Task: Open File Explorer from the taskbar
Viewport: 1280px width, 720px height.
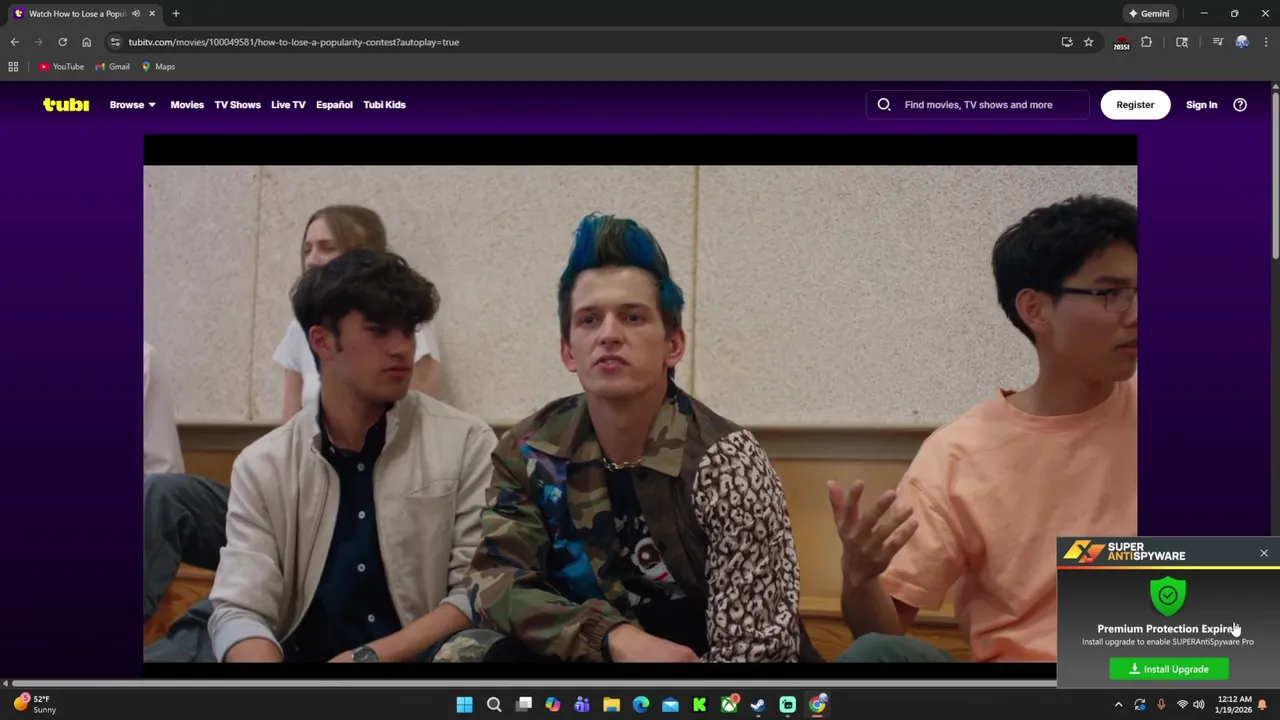Action: click(611, 705)
